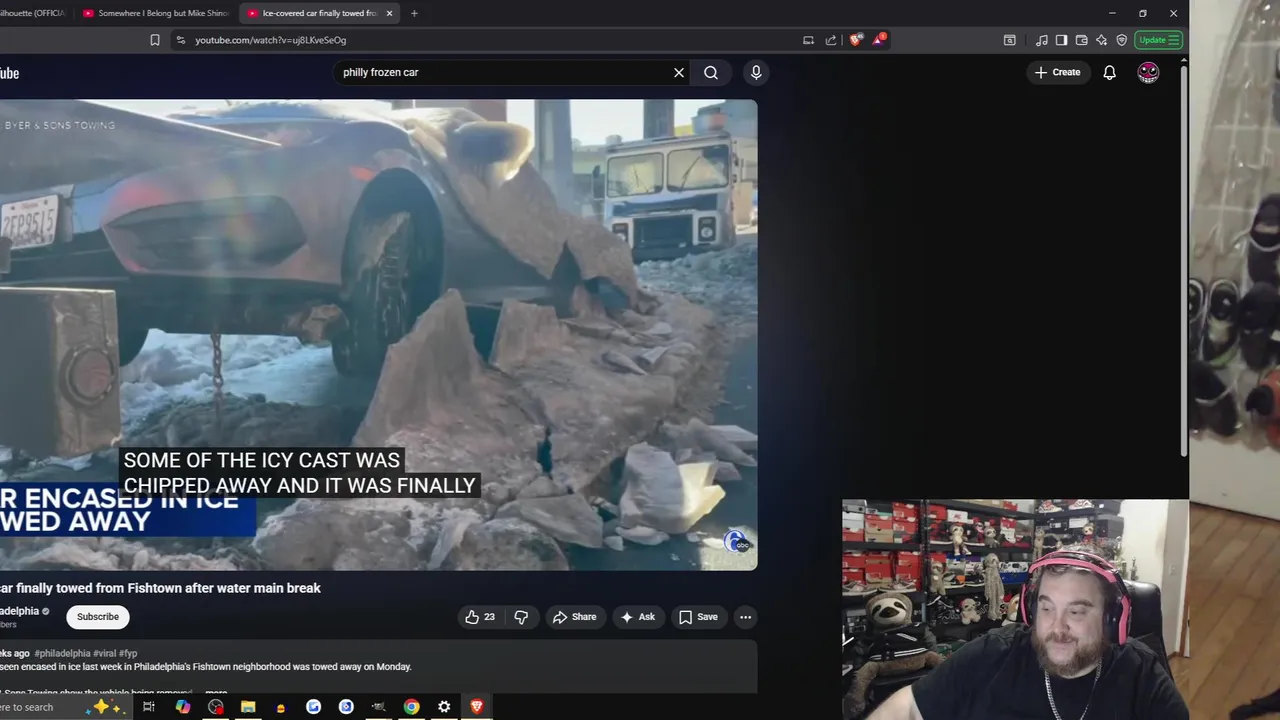Save the video to a playlist
The width and height of the screenshot is (1280, 720).
[698, 617]
